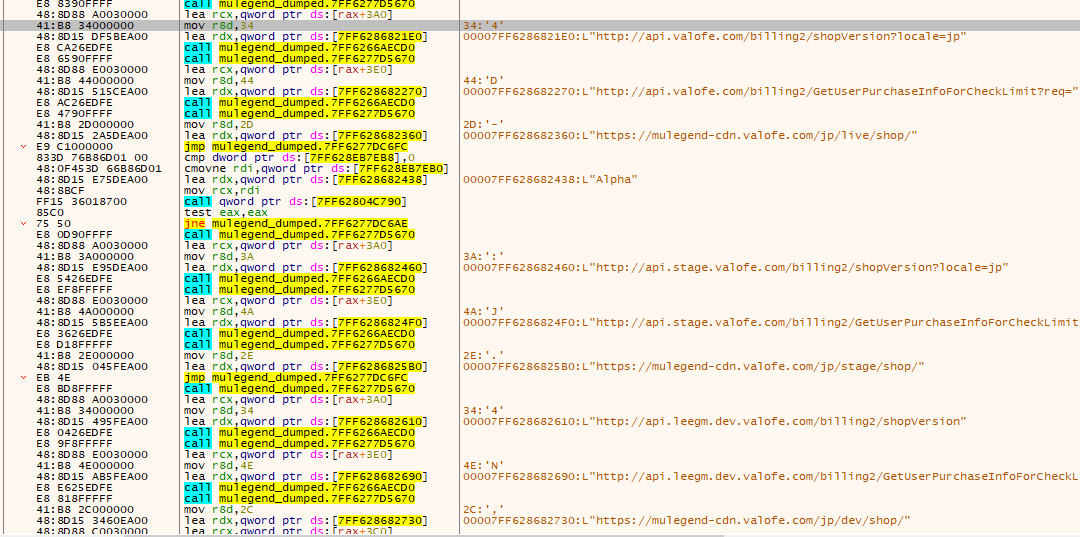Select the opcode bytes E8 818FFFFF
This screenshot has height=537, width=1080.
coord(74,499)
